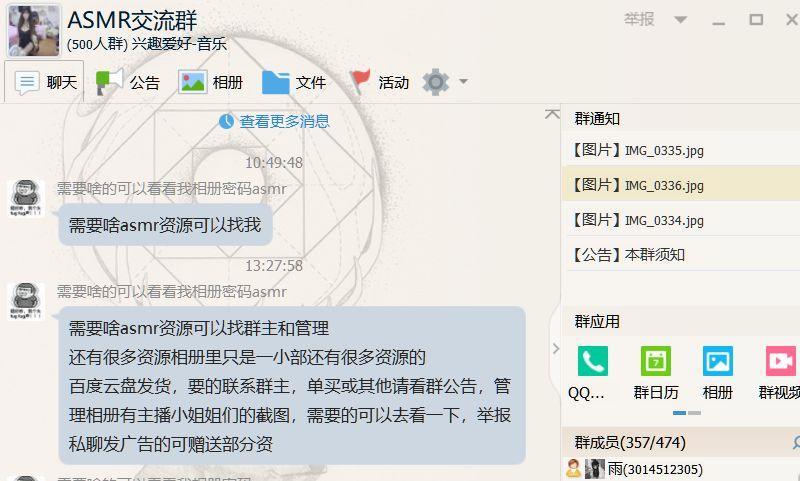This screenshot has width=800, height=481.
Task: Open the sender avatar of the 13:27:58 message
Action: click(x=26, y=301)
